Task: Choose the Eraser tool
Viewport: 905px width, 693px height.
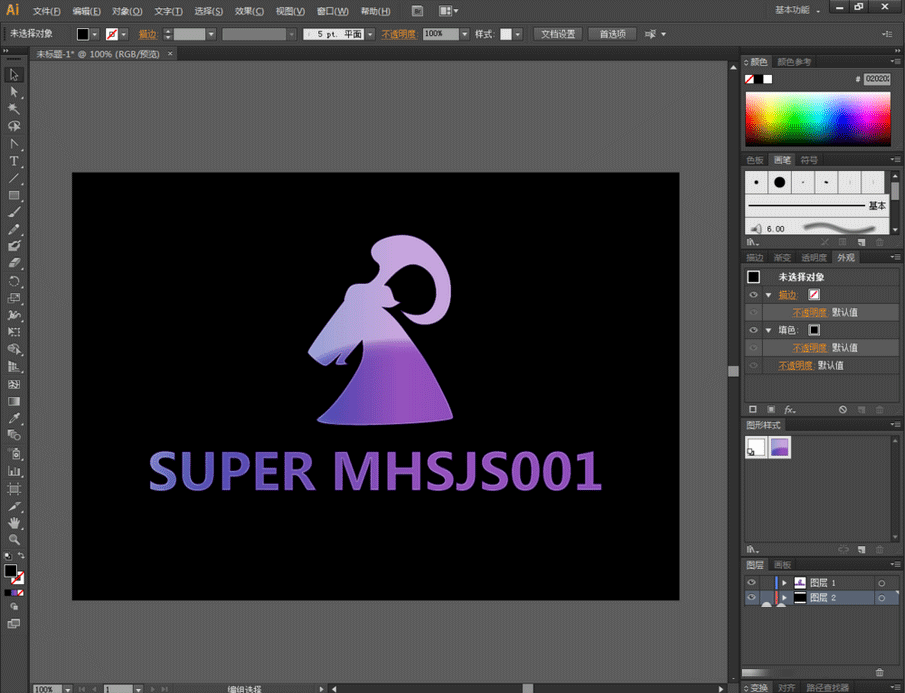Action: point(14,263)
